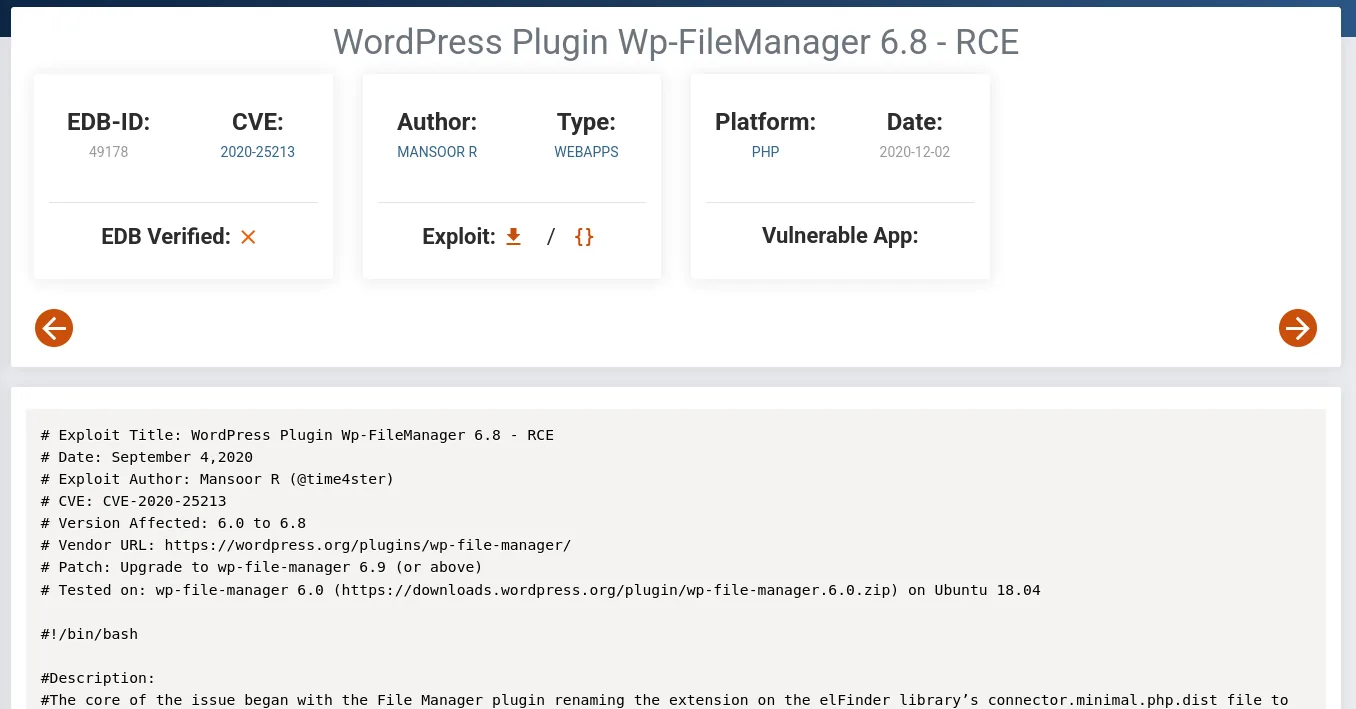Click the EDB-ID heading

108,122
